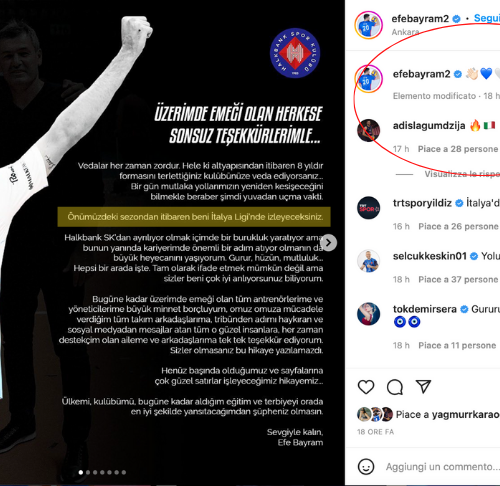The height and width of the screenshot is (486, 500).
Task: Select the second carousel dot indicator
Action: coord(88,472)
